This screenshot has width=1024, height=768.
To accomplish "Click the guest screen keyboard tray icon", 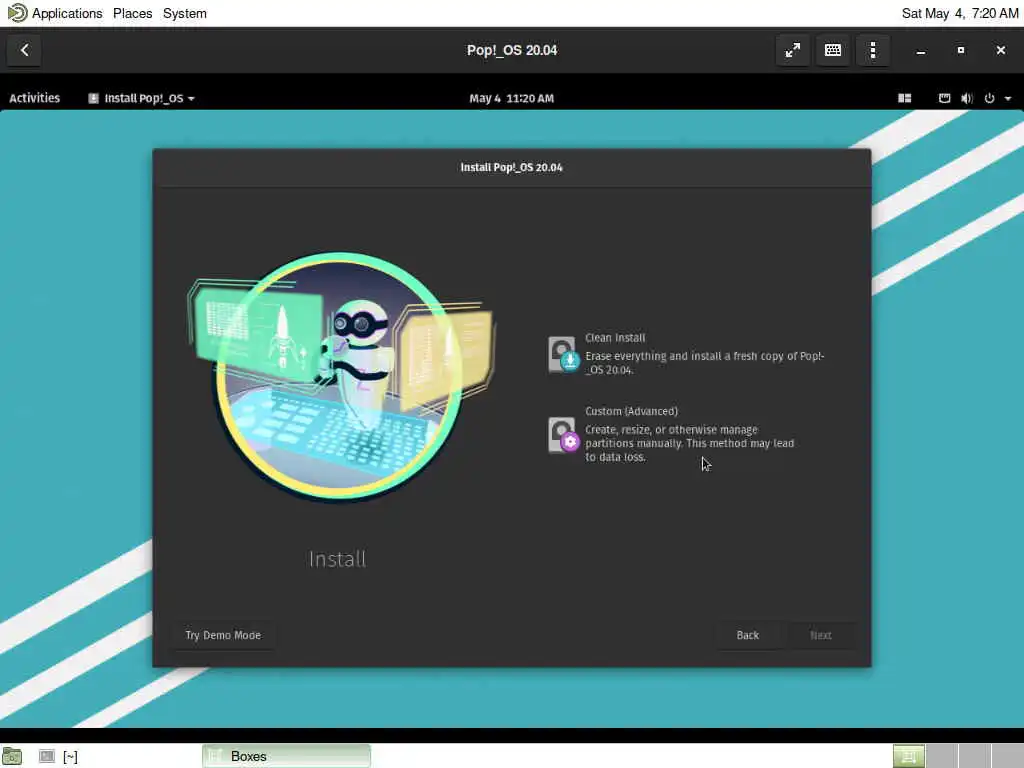I will [x=944, y=98].
